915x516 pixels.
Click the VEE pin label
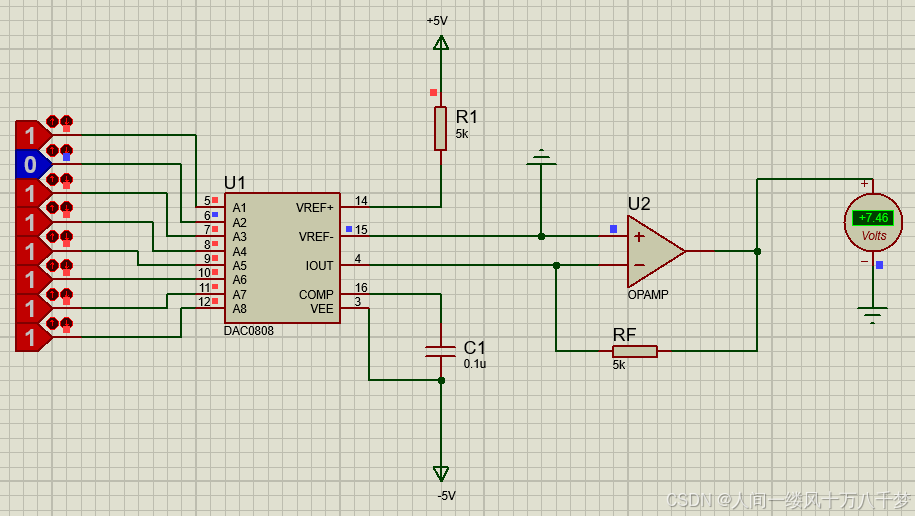322,309
